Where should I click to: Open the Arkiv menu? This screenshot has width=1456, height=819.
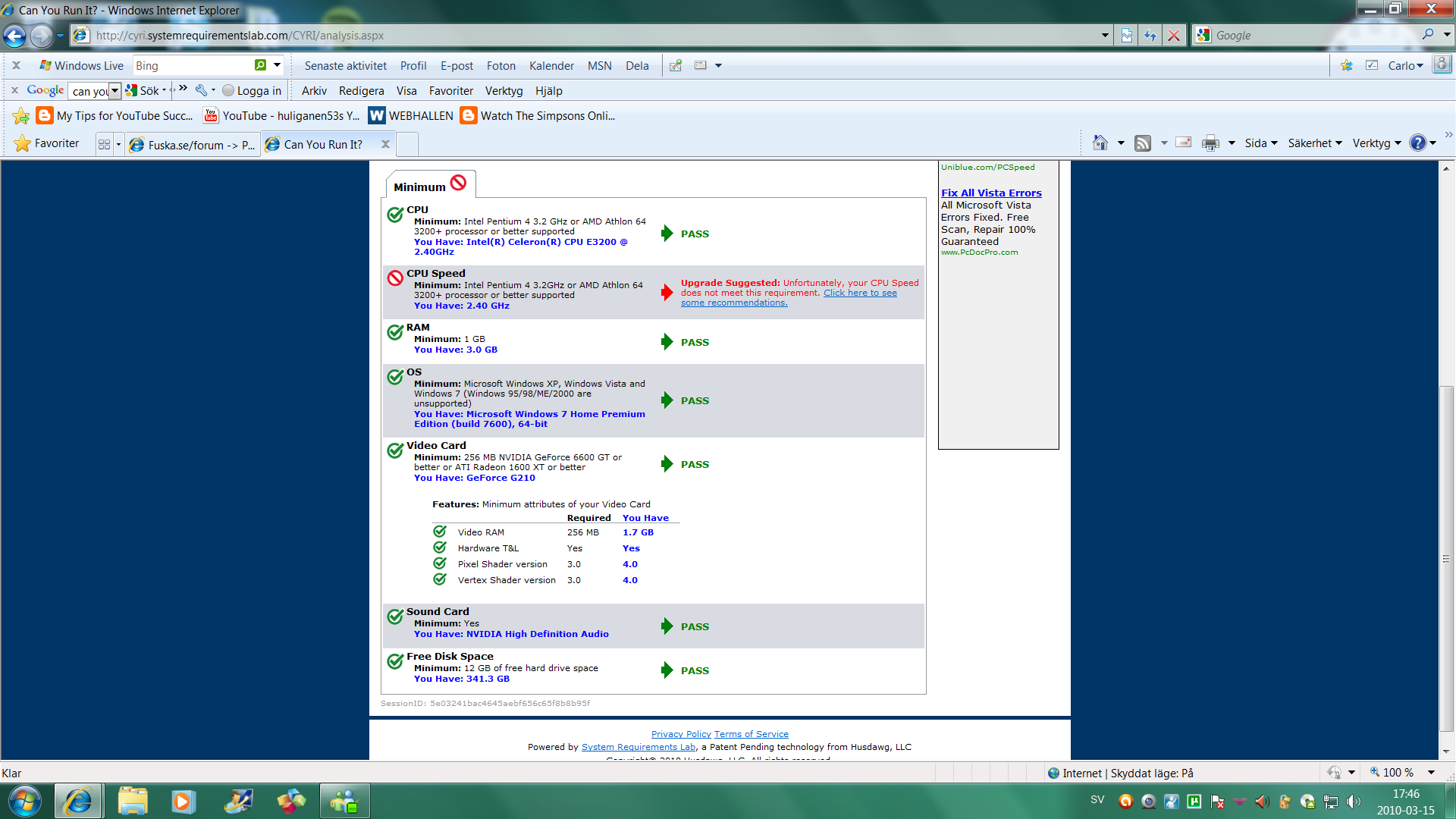point(314,91)
